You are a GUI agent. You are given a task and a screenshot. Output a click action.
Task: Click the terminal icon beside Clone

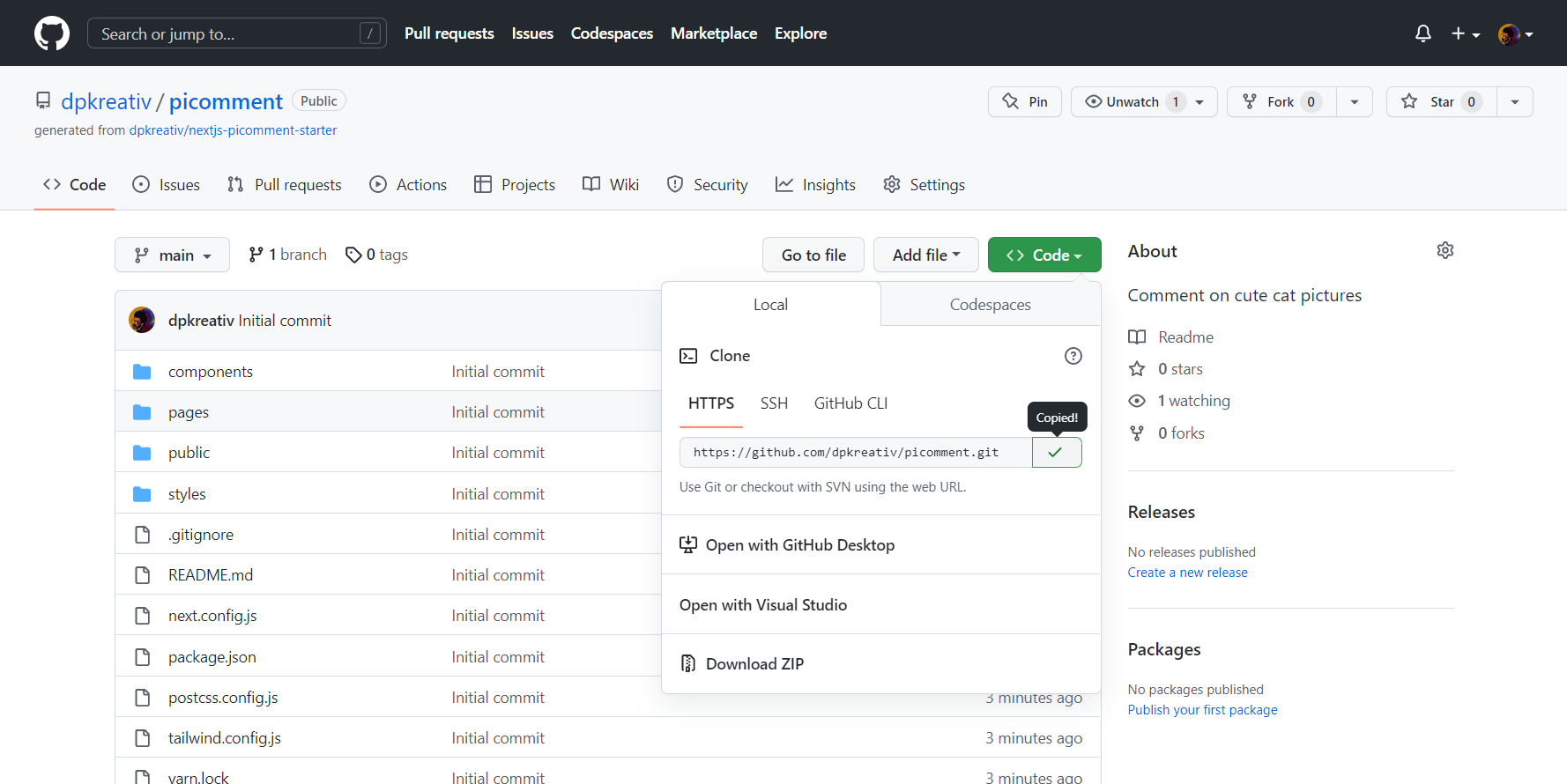click(x=688, y=356)
